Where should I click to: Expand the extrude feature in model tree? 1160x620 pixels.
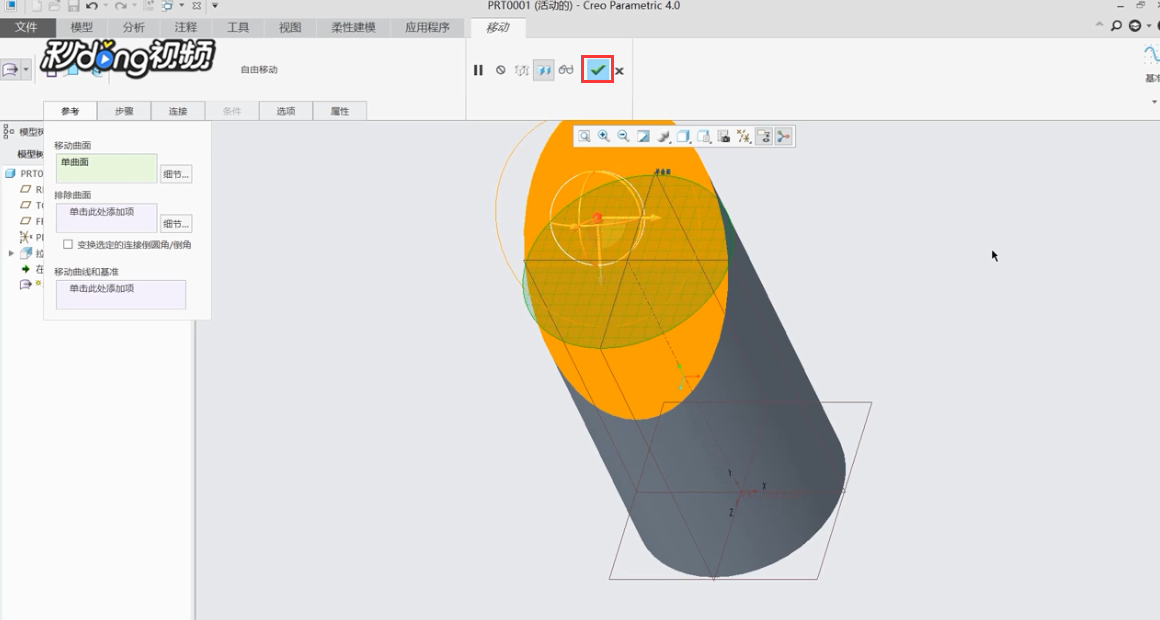(11, 253)
